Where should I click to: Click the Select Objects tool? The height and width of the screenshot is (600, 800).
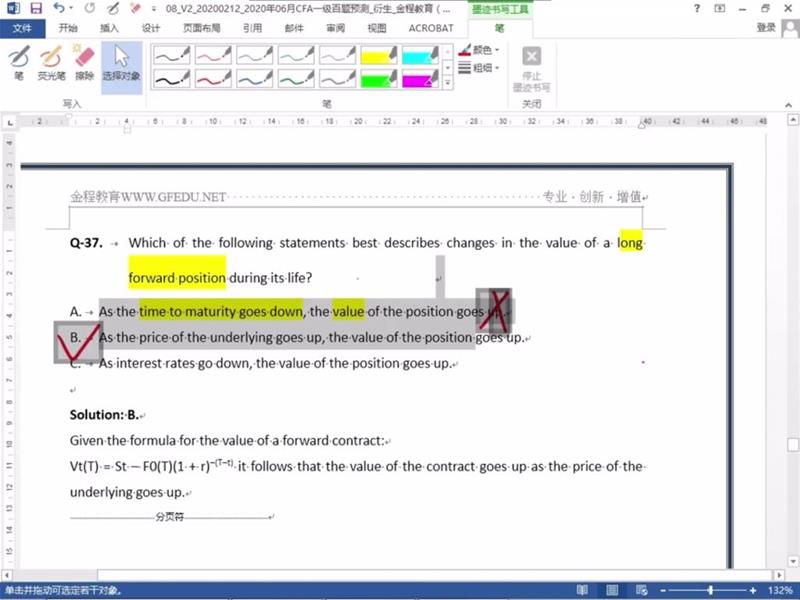(121, 61)
